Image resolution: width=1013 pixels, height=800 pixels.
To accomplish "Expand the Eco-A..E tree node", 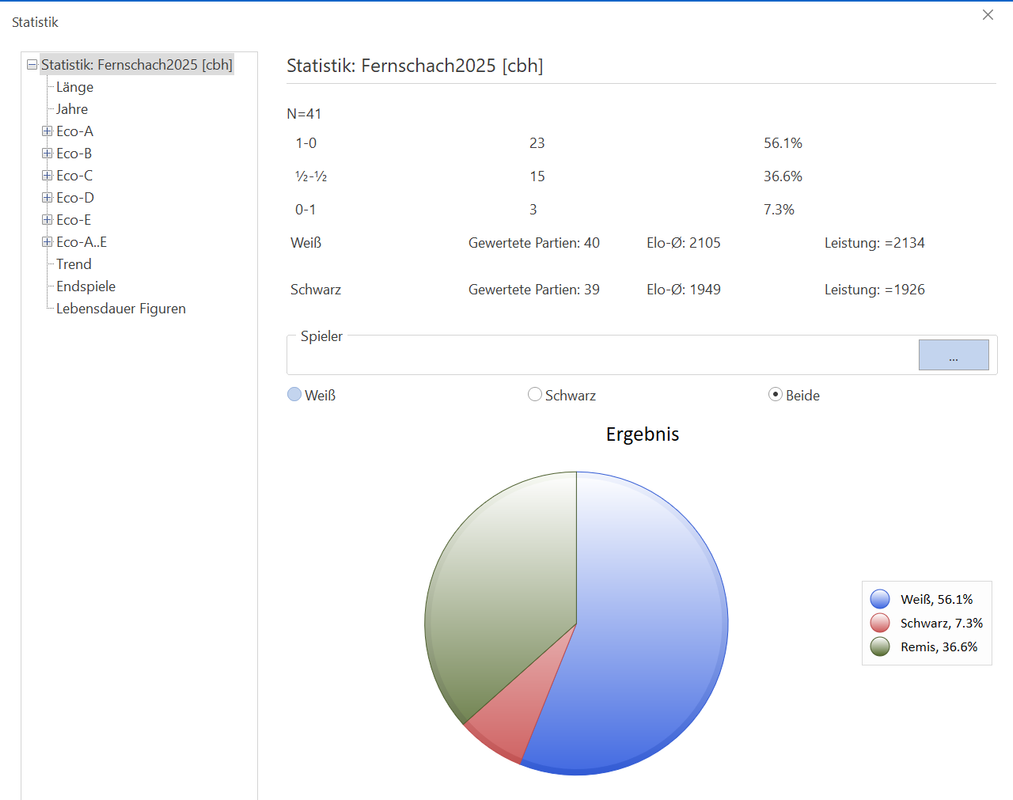I will point(47,242).
